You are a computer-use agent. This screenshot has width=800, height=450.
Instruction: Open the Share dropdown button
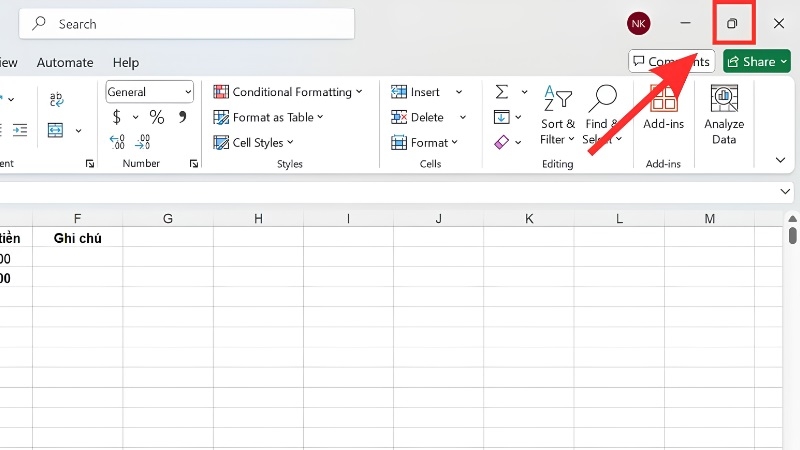[x=757, y=62]
